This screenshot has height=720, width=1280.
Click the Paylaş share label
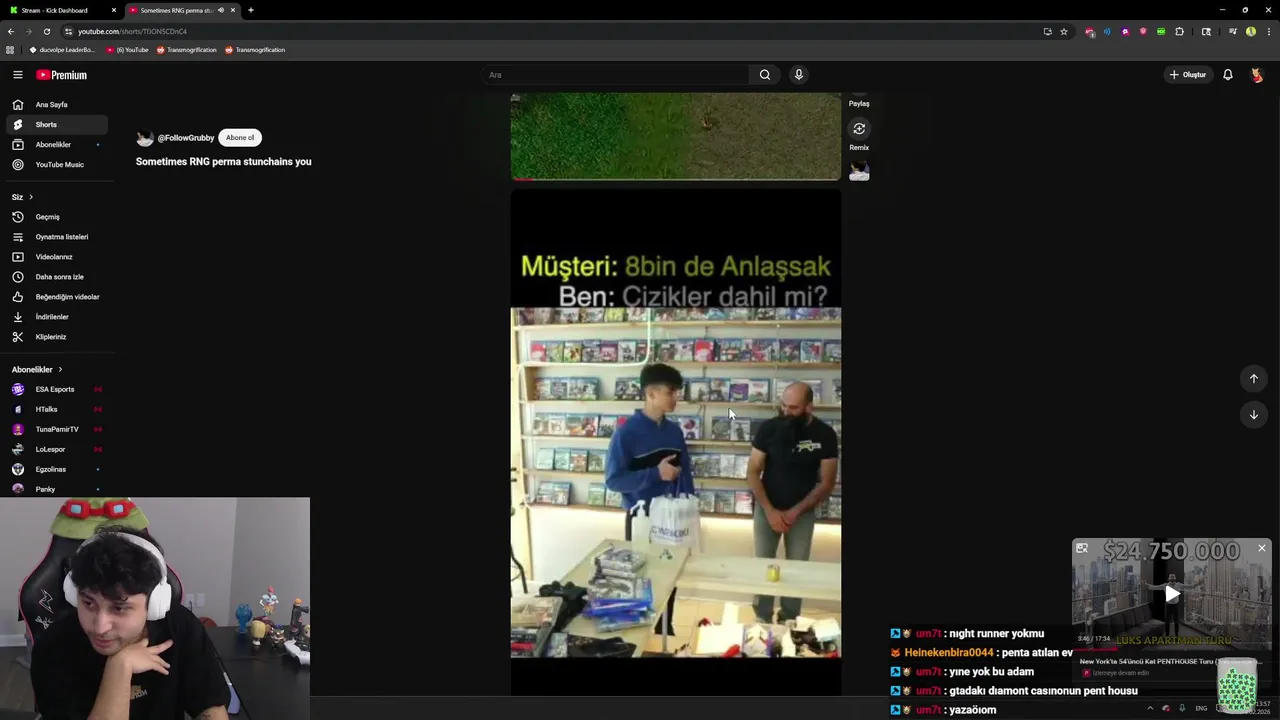point(859,104)
